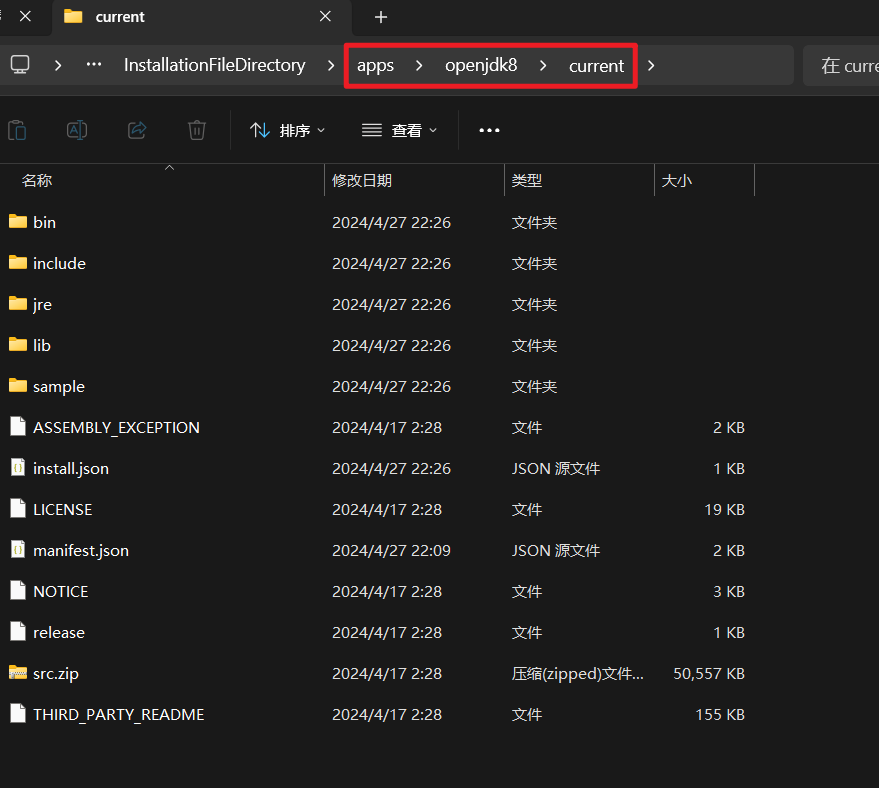The width and height of the screenshot is (879, 788).
Task: Select the ASSEMBLY_EXCEPTION file icon
Action: [x=18, y=427]
